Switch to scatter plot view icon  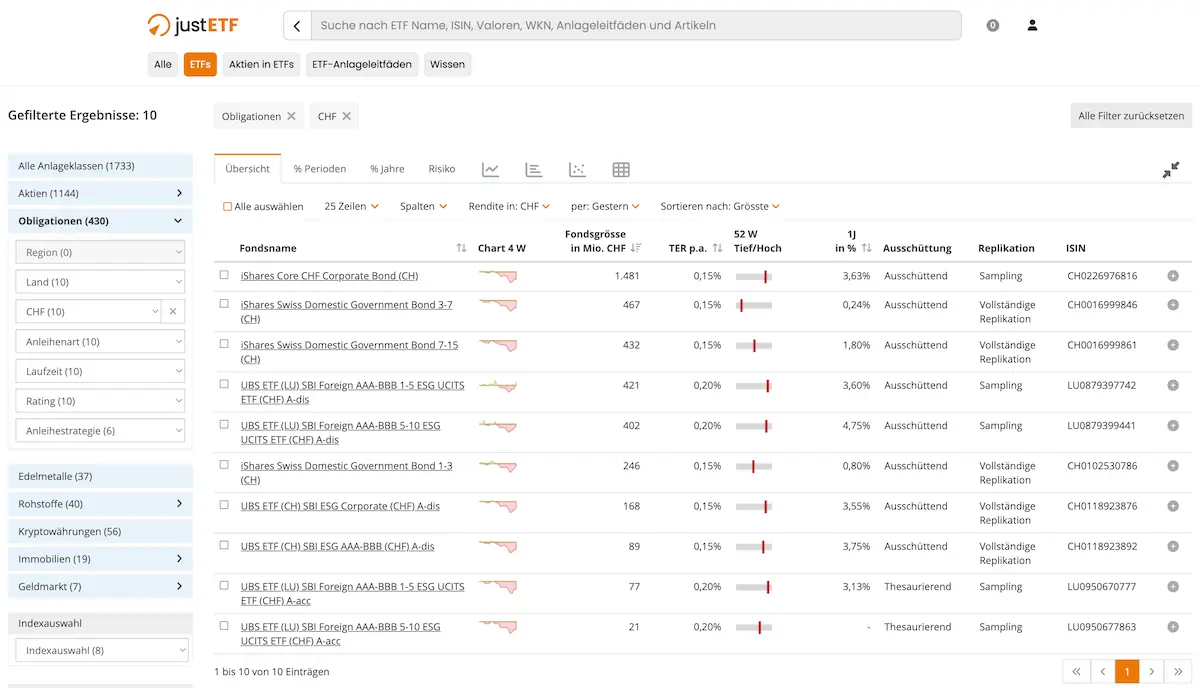pos(577,170)
